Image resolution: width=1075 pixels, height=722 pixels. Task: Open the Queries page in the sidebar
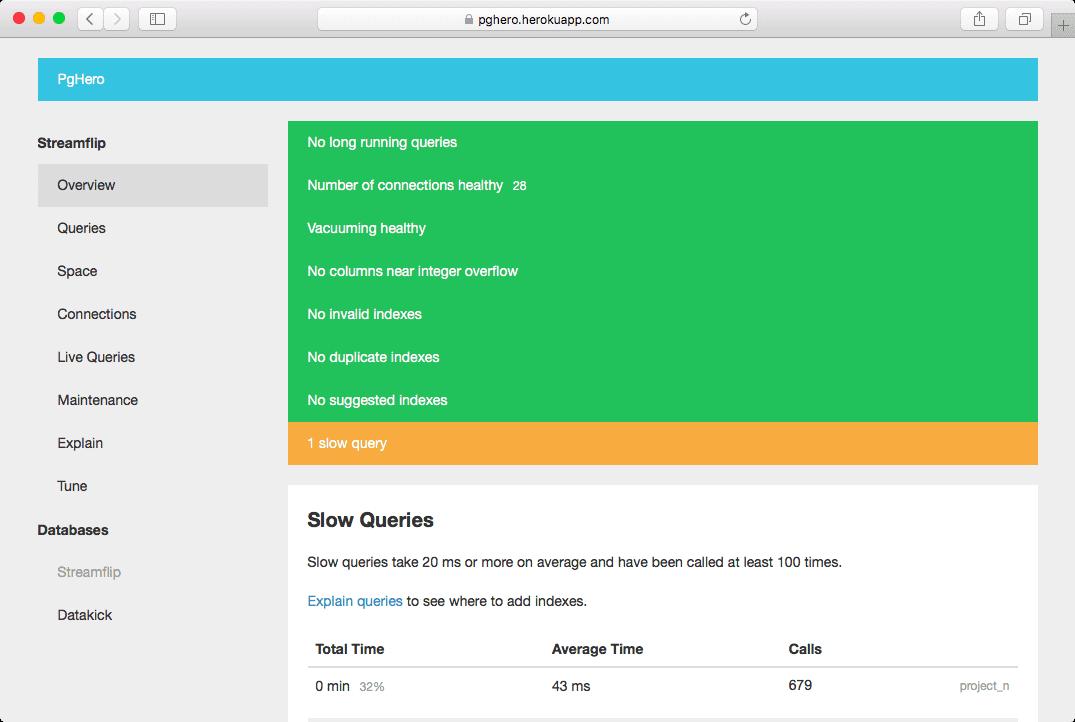click(x=81, y=228)
